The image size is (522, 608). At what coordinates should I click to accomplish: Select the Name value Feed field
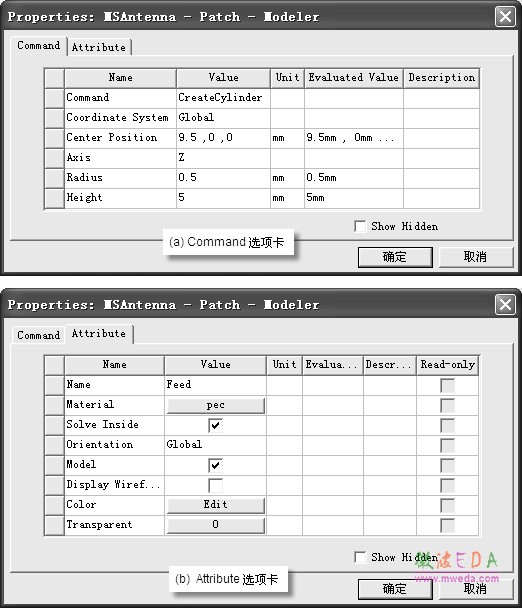pyautogui.click(x=216, y=385)
